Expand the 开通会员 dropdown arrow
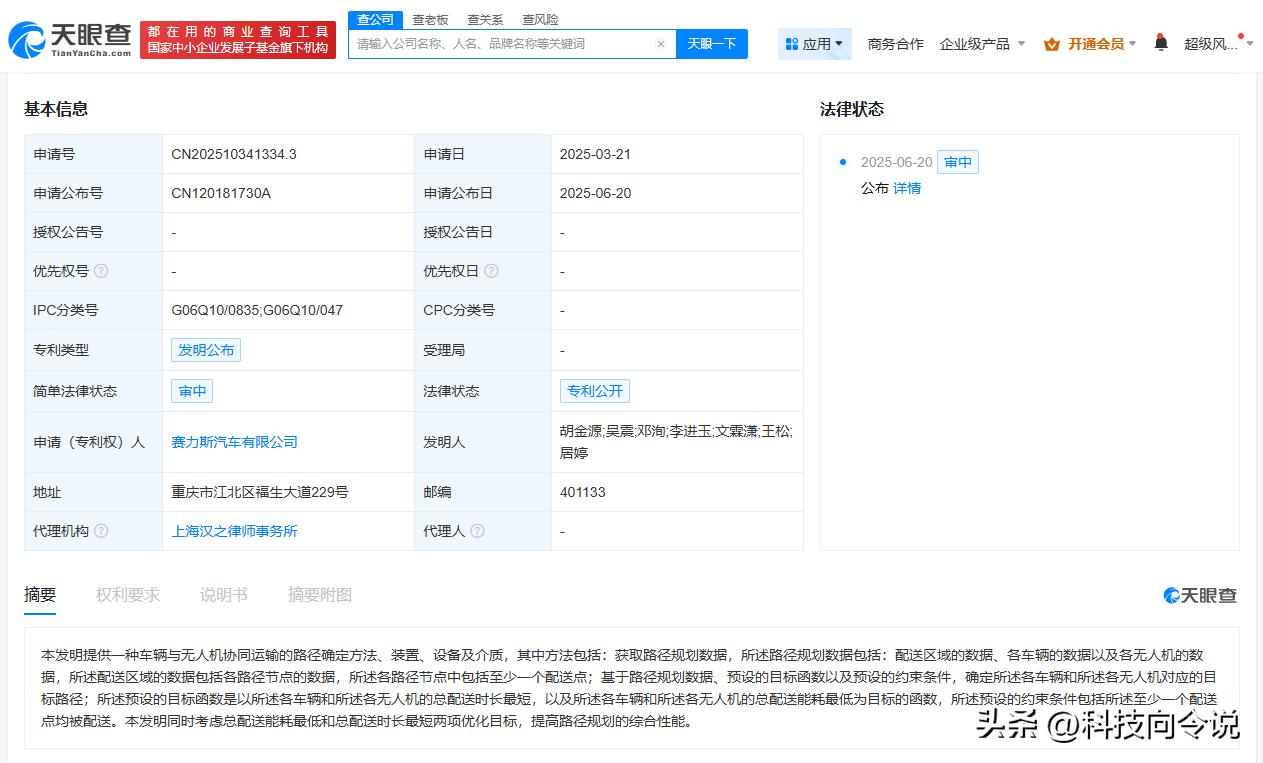This screenshot has height=763, width=1263. point(1133,44)
